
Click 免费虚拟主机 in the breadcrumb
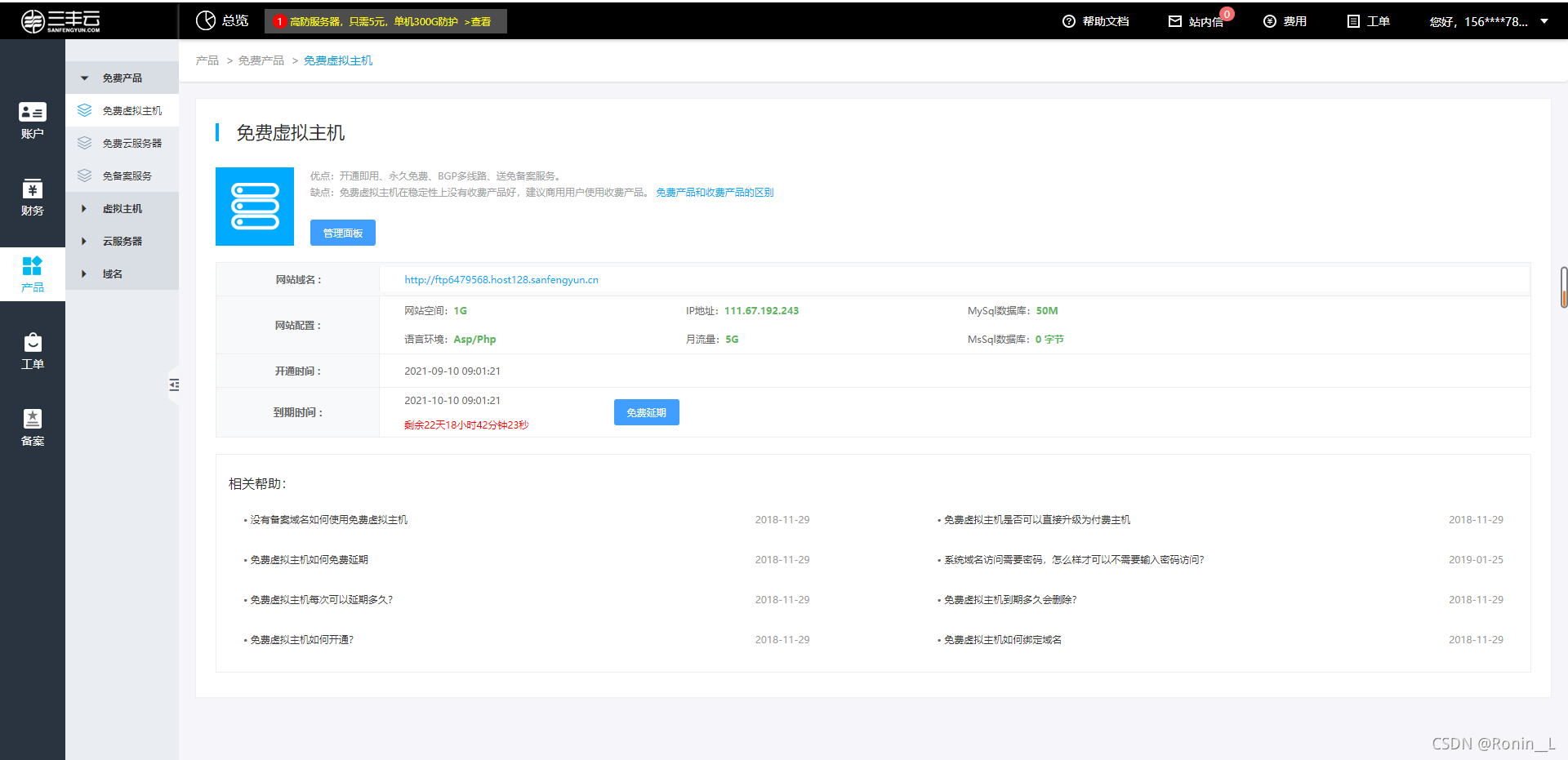338,60
